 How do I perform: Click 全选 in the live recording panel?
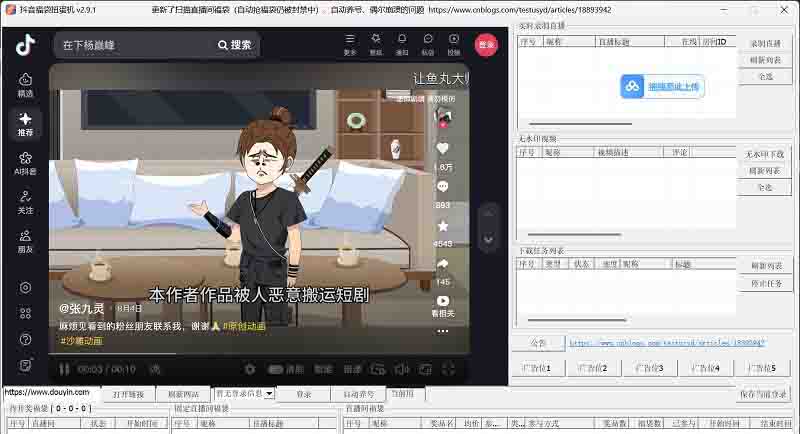[766, 76]
